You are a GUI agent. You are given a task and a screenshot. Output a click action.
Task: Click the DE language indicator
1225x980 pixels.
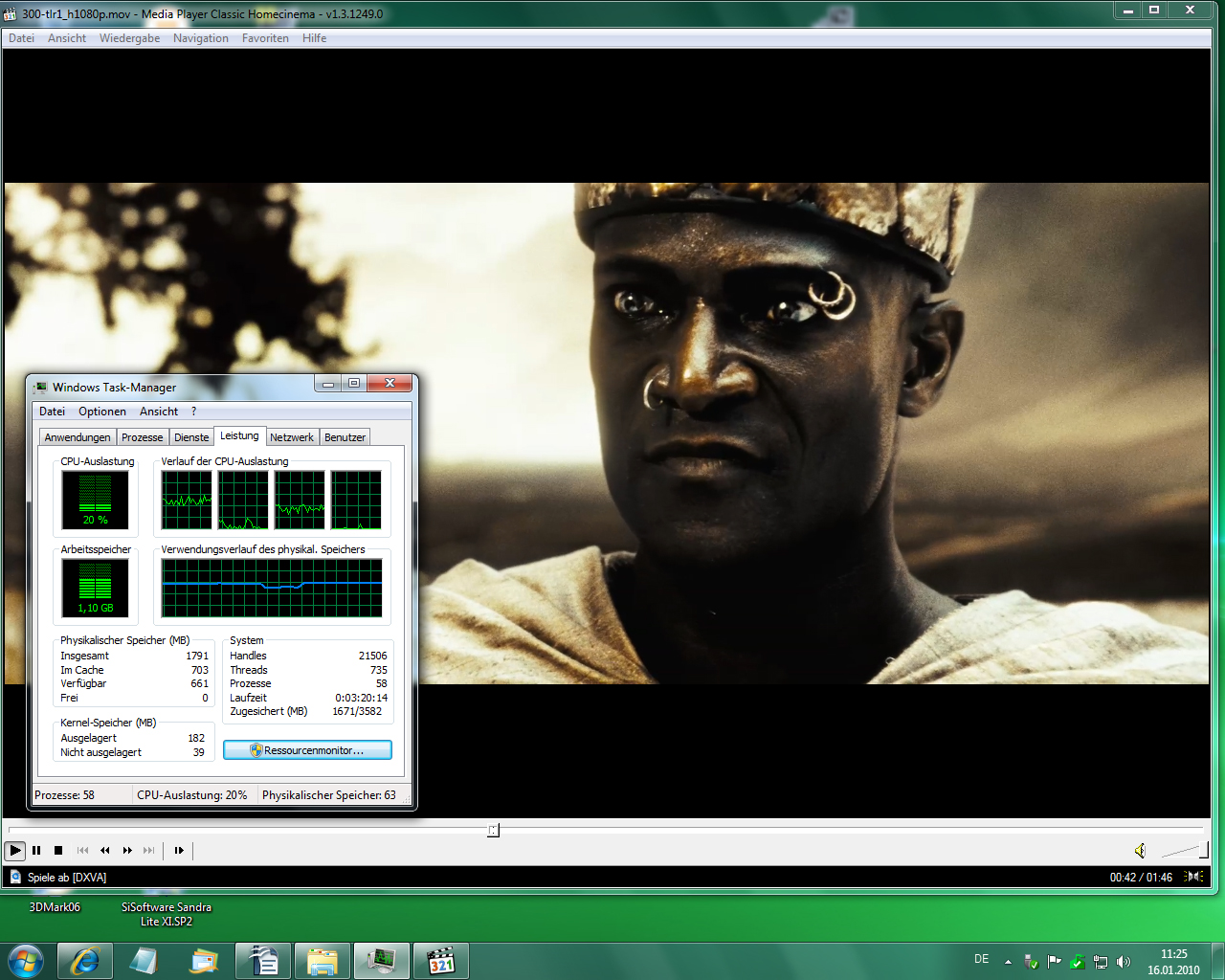pyautogui.click(x=982, y=959)
